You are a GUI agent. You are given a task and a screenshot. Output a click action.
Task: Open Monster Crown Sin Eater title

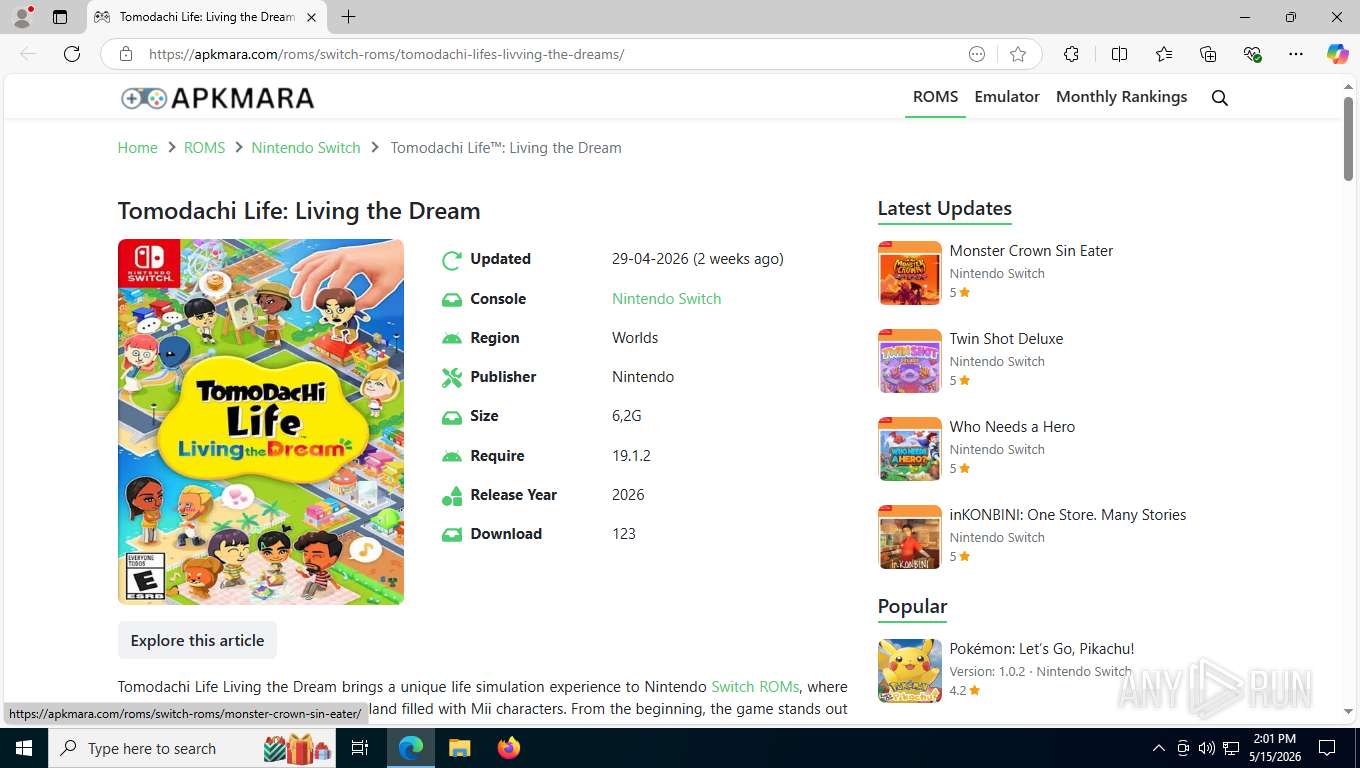coord(1031,251)
